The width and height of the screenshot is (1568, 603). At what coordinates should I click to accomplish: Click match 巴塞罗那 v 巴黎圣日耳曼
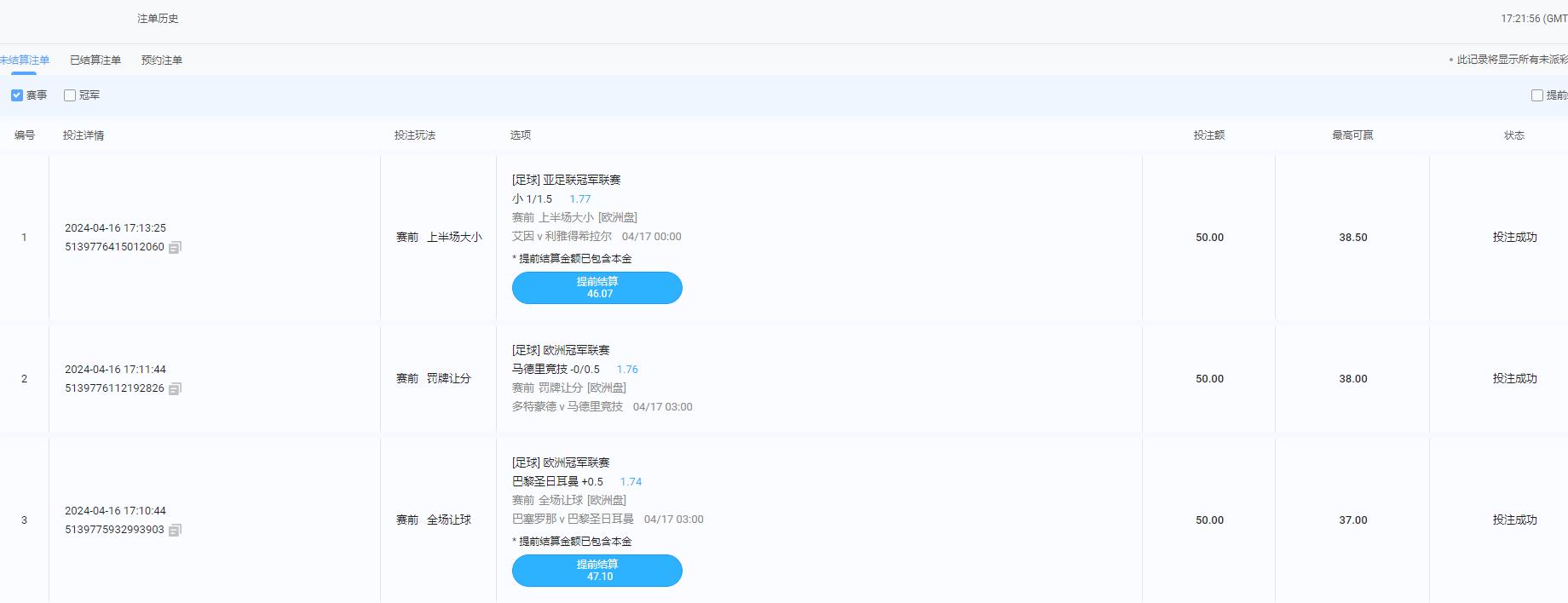click(573, 520)
